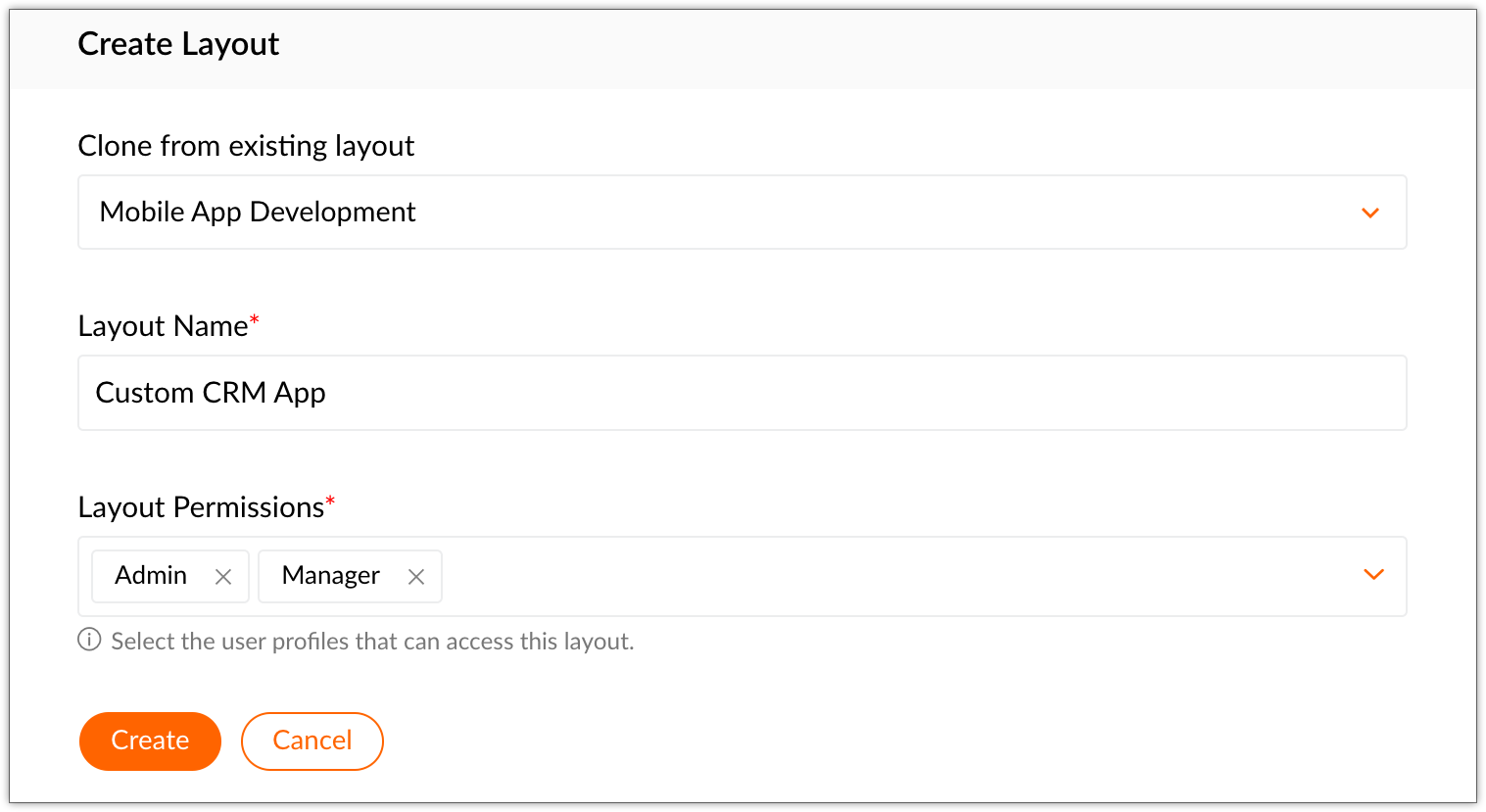Click the Layout Permissions field label
The height and width of the screenshot is (812, 1486).
pos(201,507)
